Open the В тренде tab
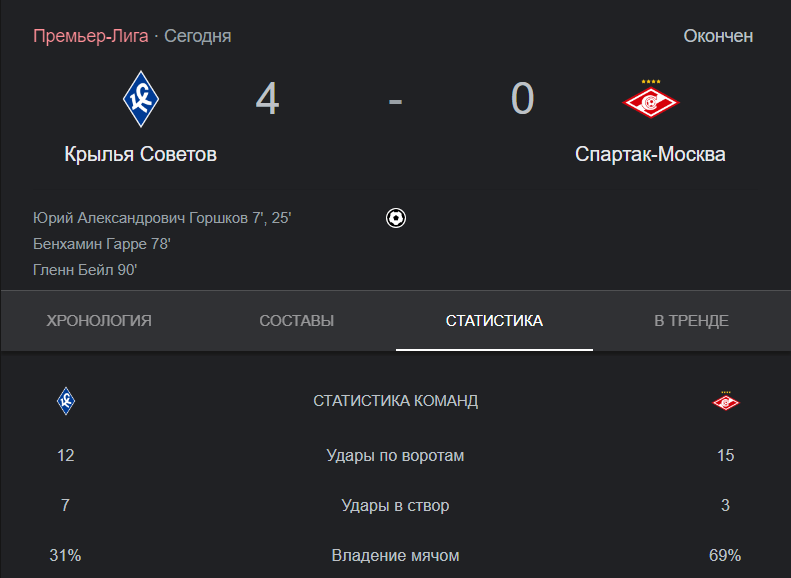791x578 pixels. point(692,321)
